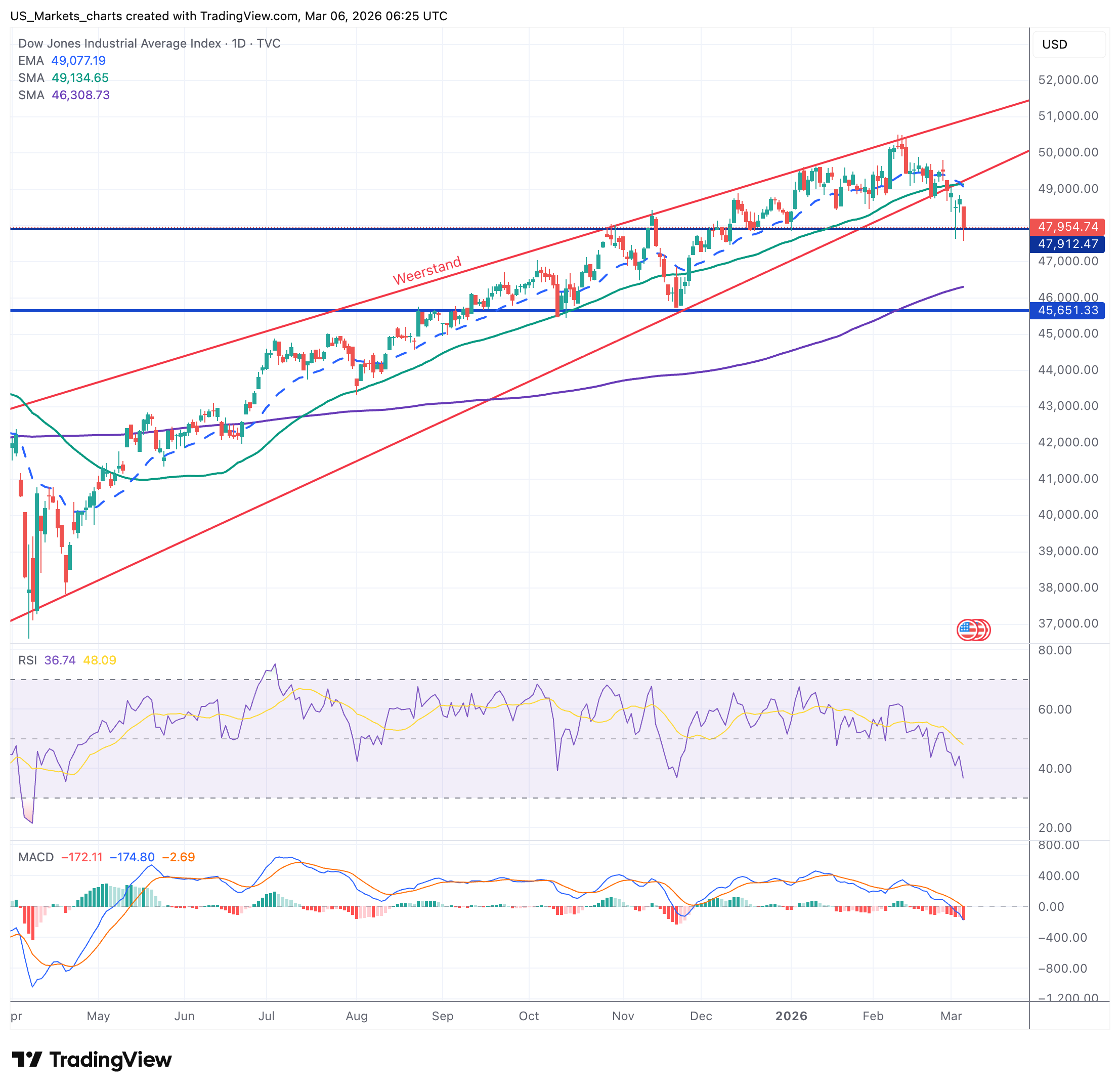This screenshot has width=1120, height=1090.
Task: Click the green SMA 49,134.65 indicator legend
Action: (63, 78)
